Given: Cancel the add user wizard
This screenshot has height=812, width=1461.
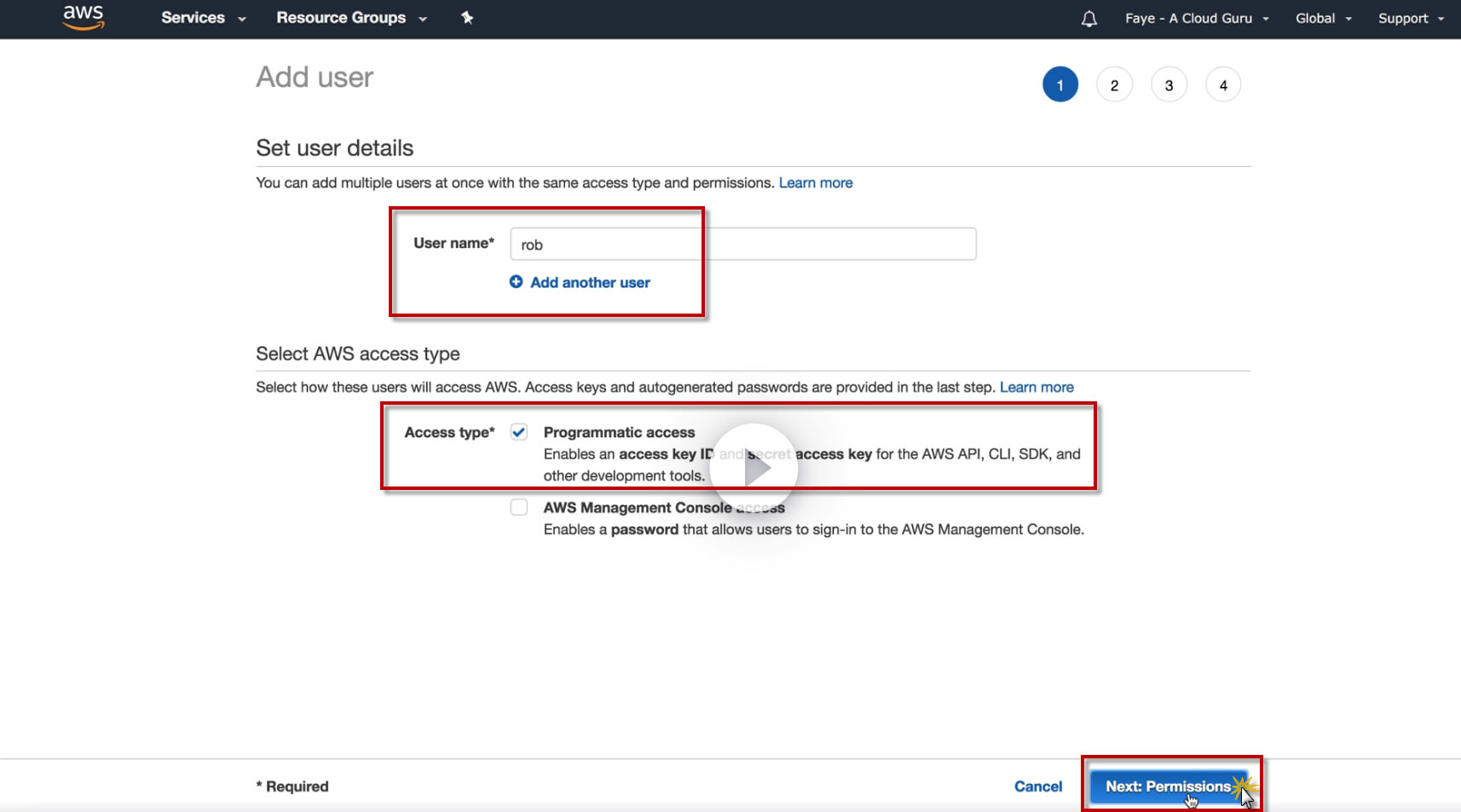Looking at the screenshot, I should (1037, 786).
